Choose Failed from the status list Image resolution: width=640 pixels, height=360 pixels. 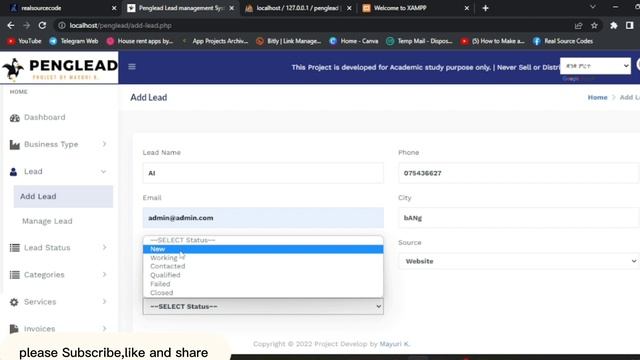[263, 284]
